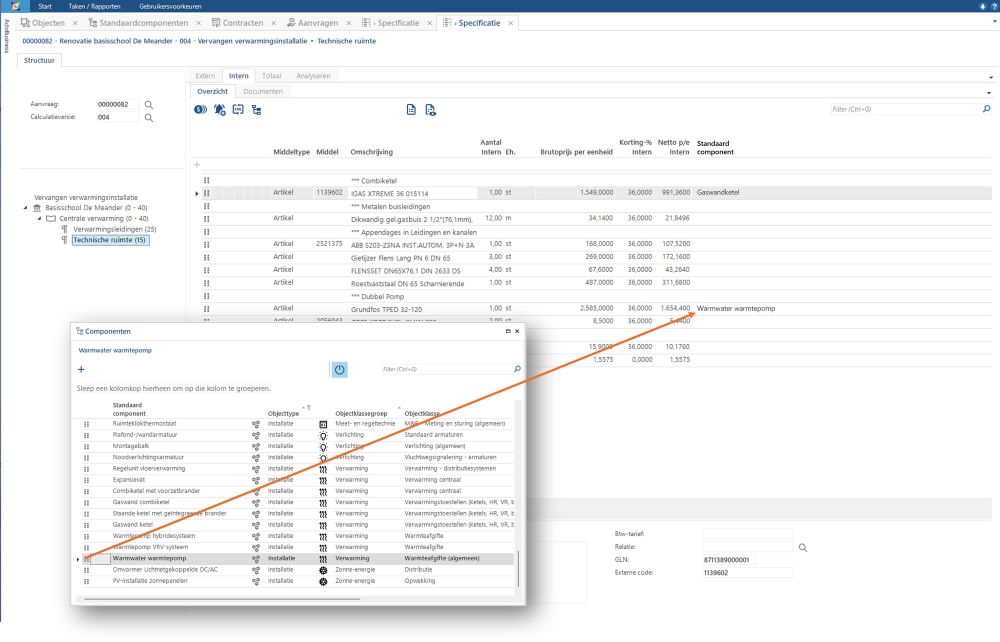The height and width of the screenshot is (642, 1000).
Task: Click the magnifier next to the Relatie field
Action: pos(803,548)
